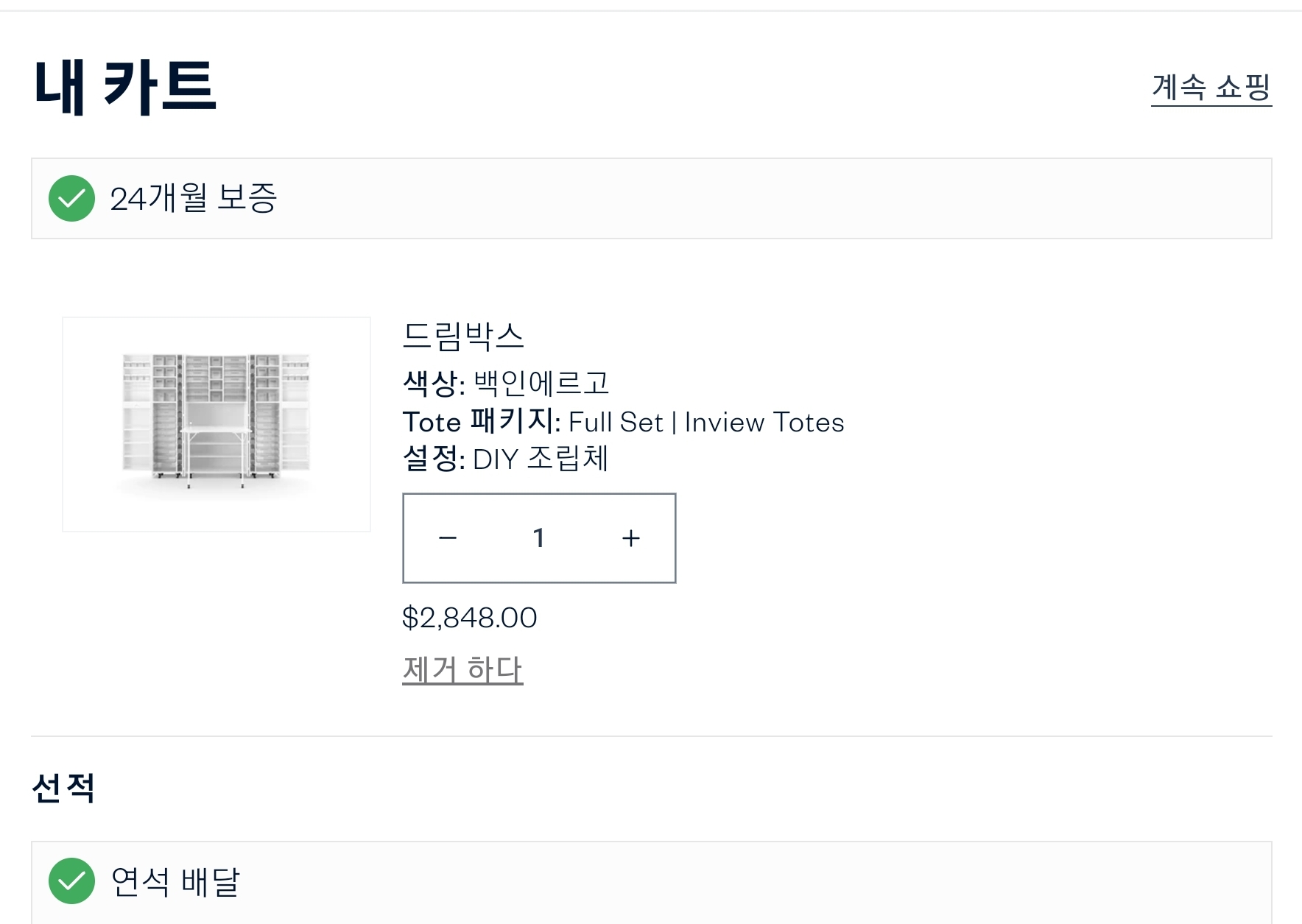1302x924 pixels.
Task: Click the Tote 패키지 attribute label
Action: click(481, 422)
